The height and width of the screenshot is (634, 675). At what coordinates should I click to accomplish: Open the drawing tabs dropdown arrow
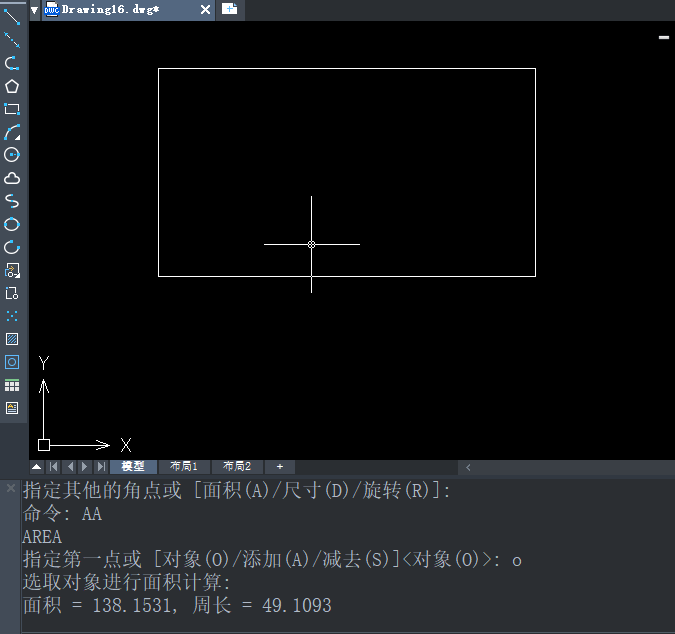coord(34,9)
